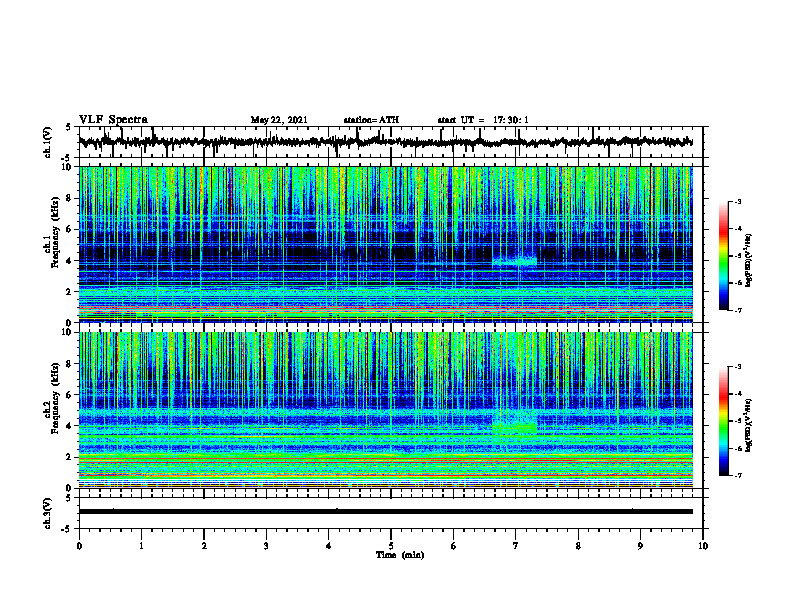Click inside the ch.1 spectrogram panel

(x=385, y=244)
